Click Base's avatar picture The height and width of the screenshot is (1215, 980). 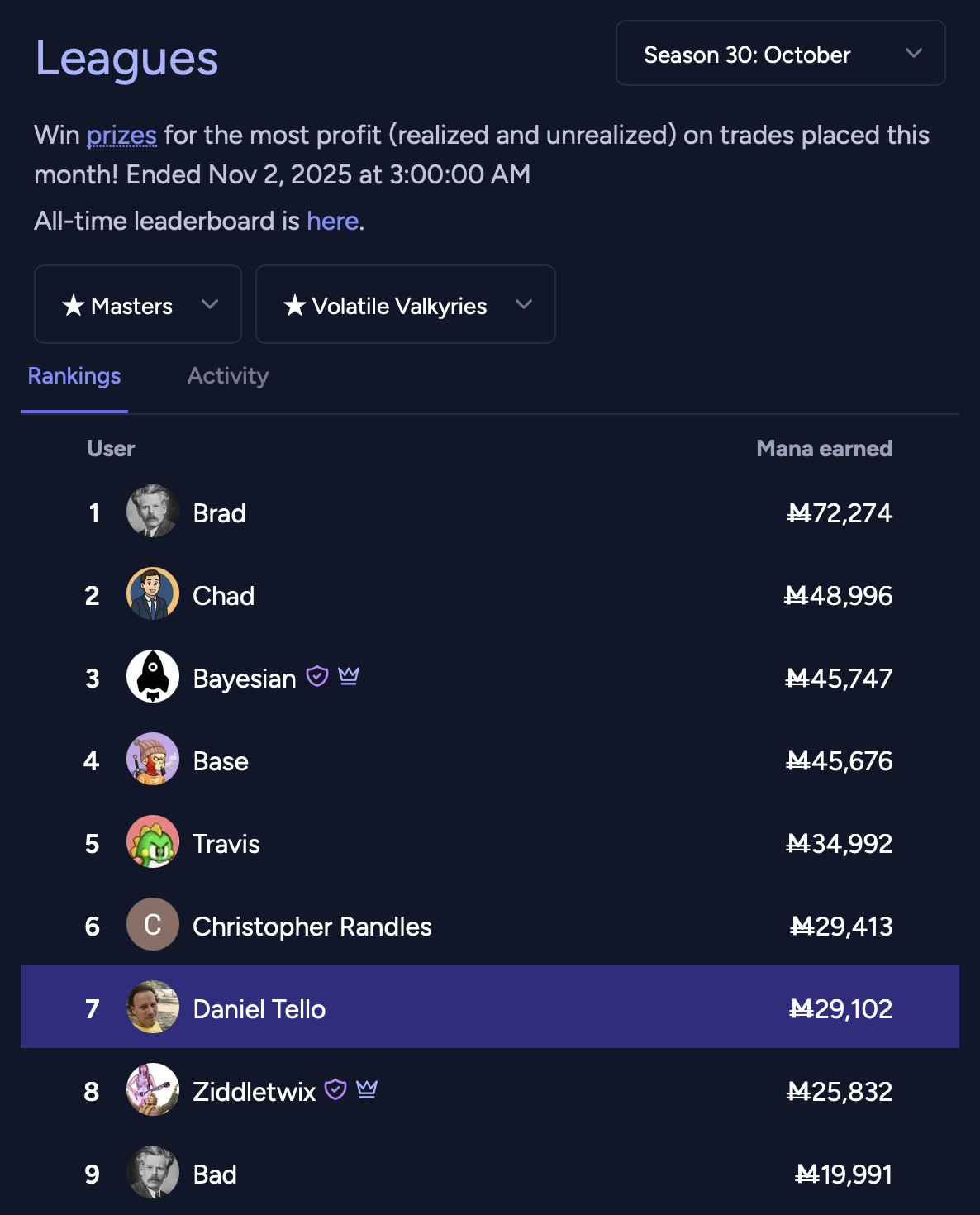point(153,760)
